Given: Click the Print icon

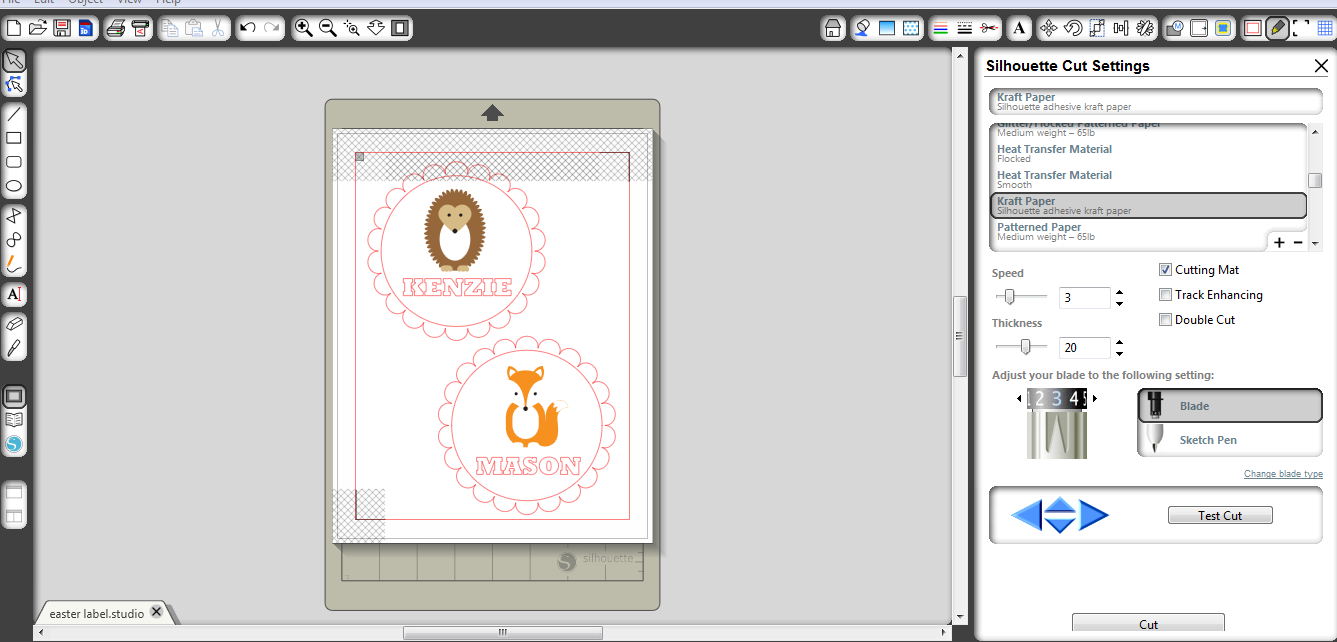Looking at the screenshot, I should point(116,28).
